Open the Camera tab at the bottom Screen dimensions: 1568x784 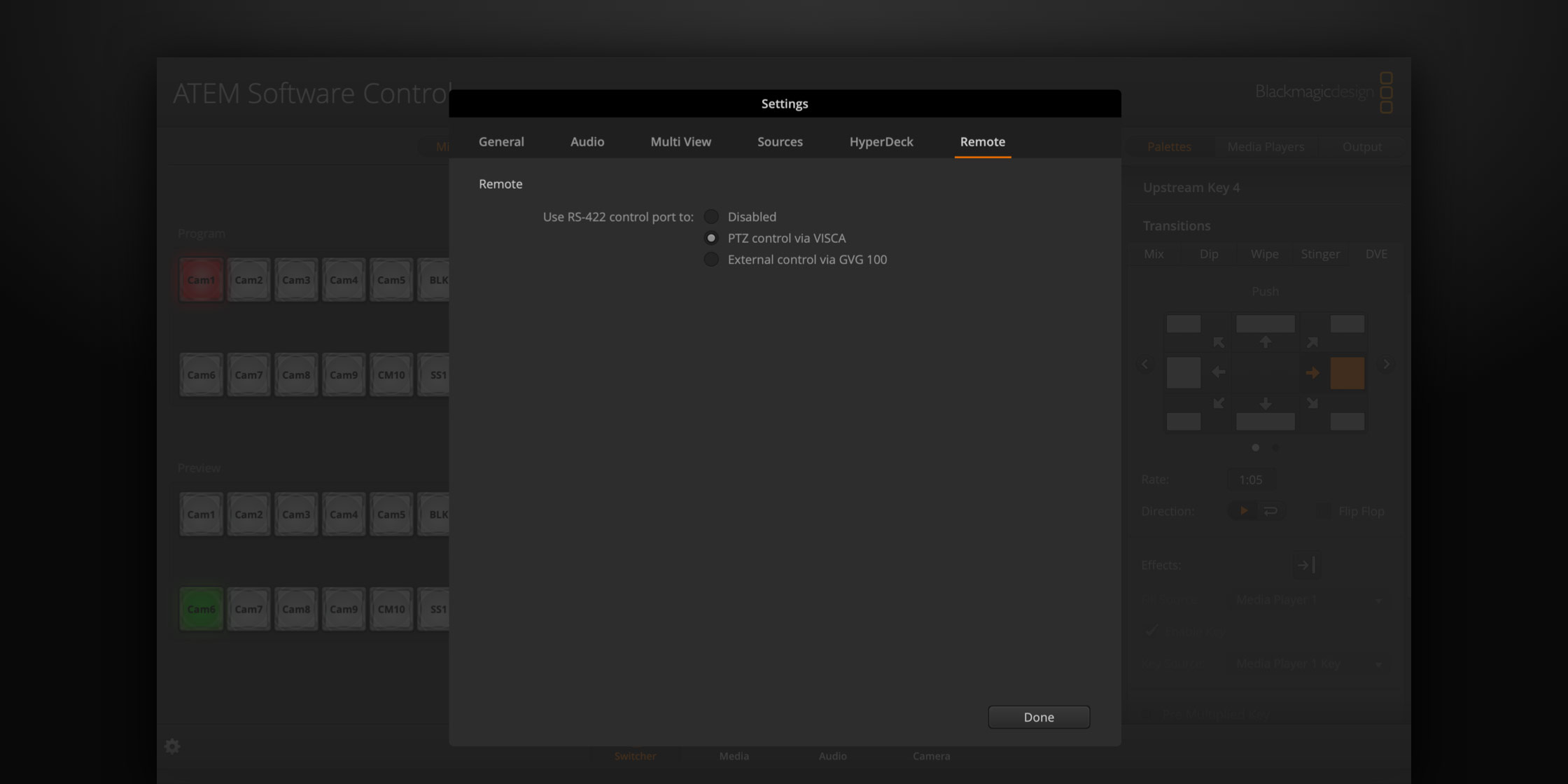(931, 756)
